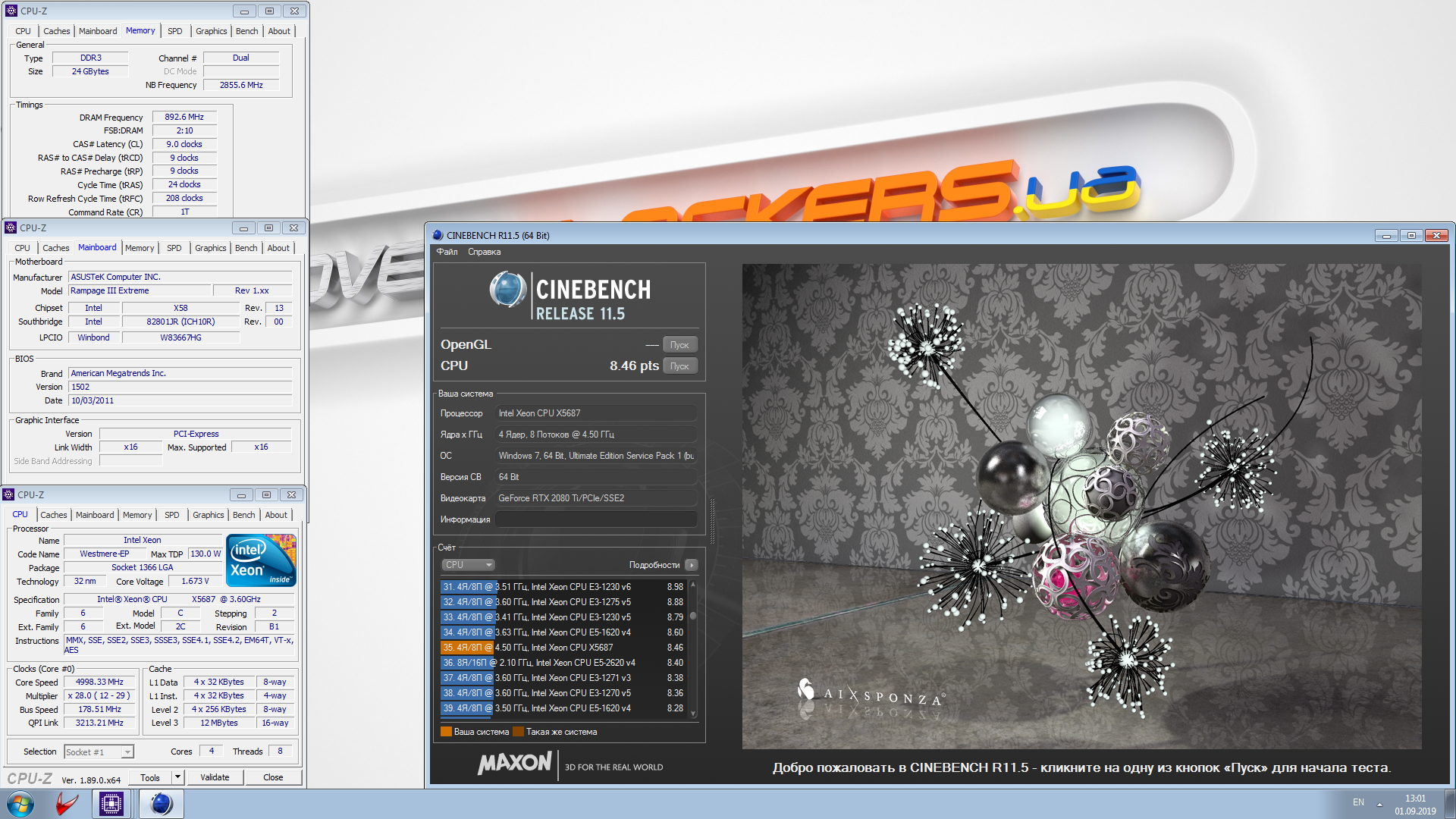
Task: Select ranking row Xeon E5-1620 v4 at 3.63 GHz
Action: pos(563,632)
